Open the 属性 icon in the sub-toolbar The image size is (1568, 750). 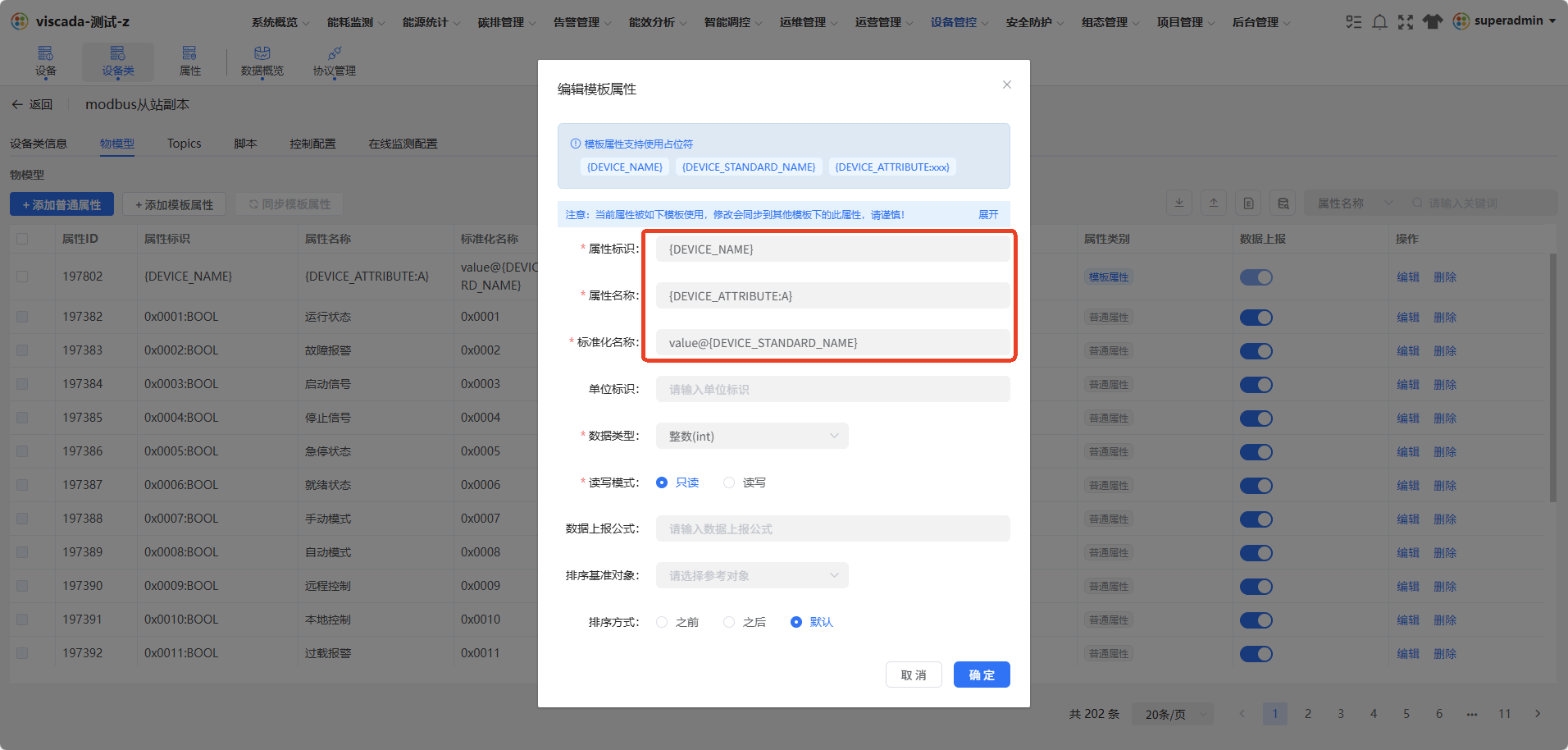pos(189,62)
